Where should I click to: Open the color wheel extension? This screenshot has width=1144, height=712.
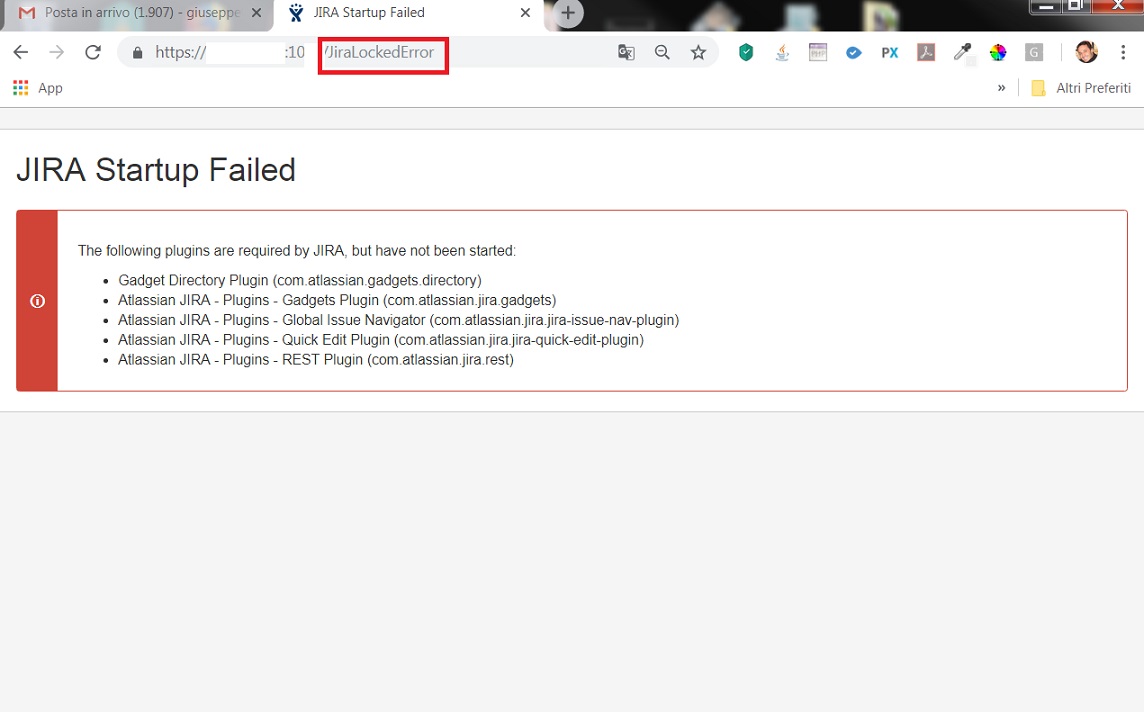998,53
